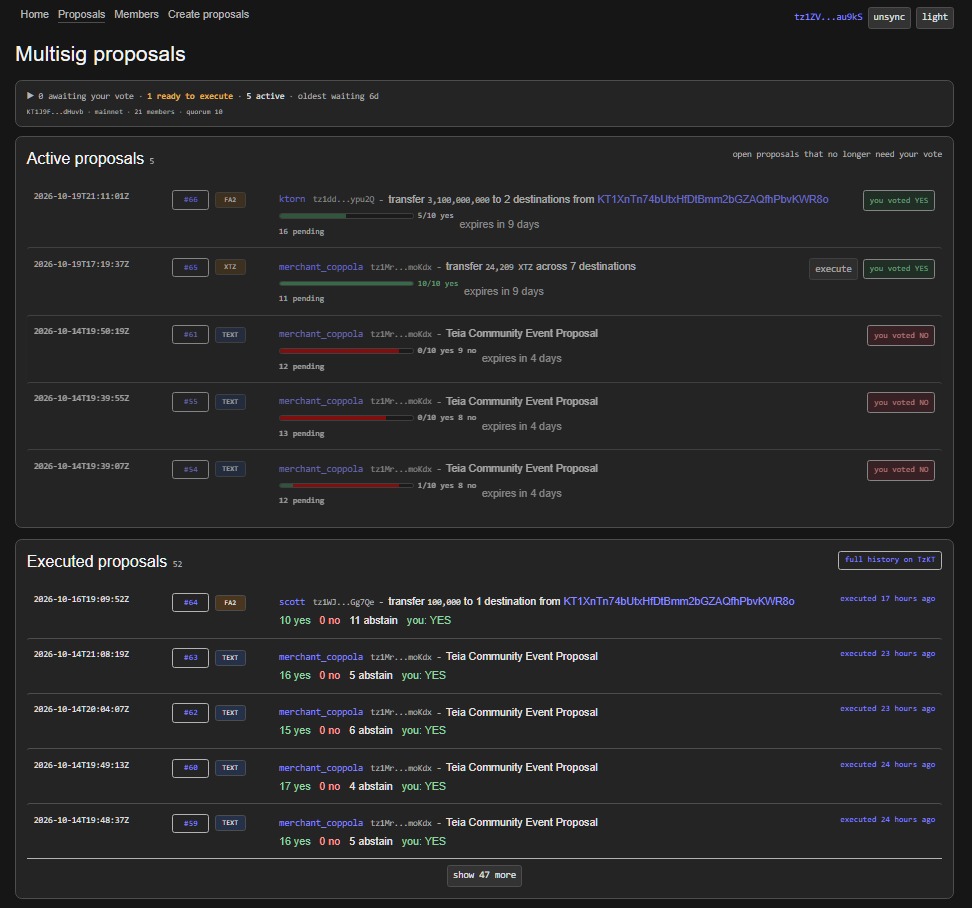972x908 pixels.
Task: Click the 'Active proposals' heading
Action: pos(85,159)
